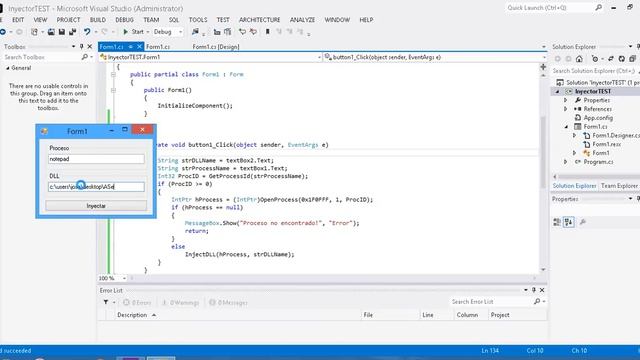Viewport: 640px width, 360px height.
Task: Switch to the Team Explorer tab
Action: coord(619,186)
